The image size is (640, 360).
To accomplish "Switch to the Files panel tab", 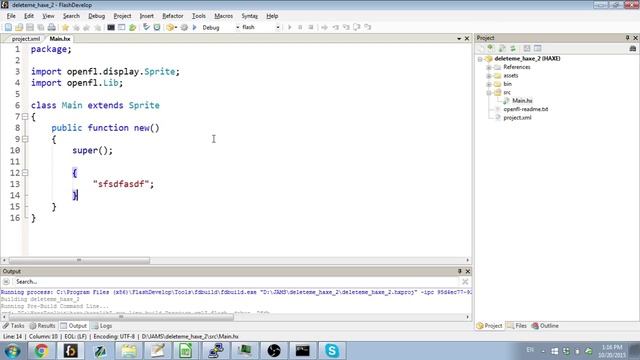I will [516, 326].
